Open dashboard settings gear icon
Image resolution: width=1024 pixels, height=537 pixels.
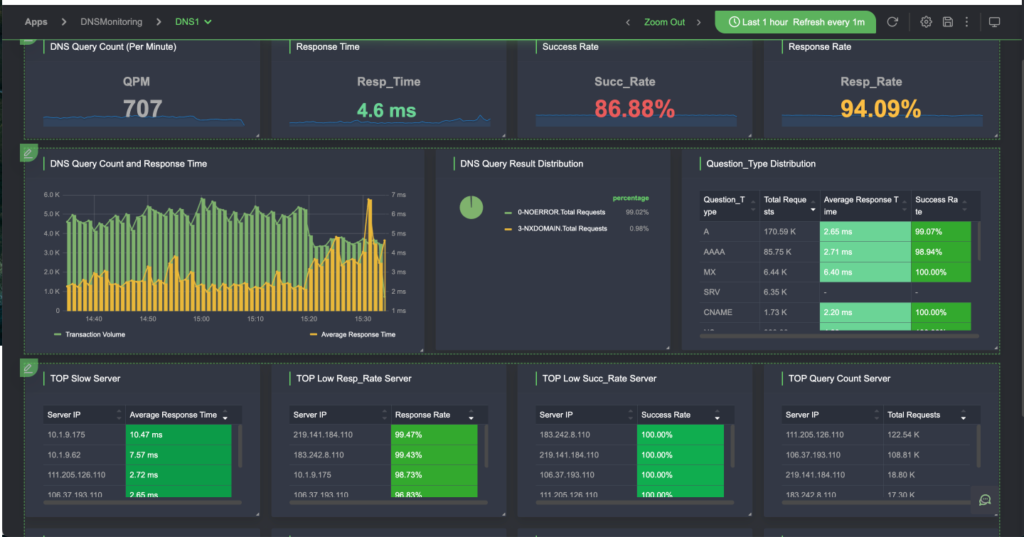pos(926,22)
